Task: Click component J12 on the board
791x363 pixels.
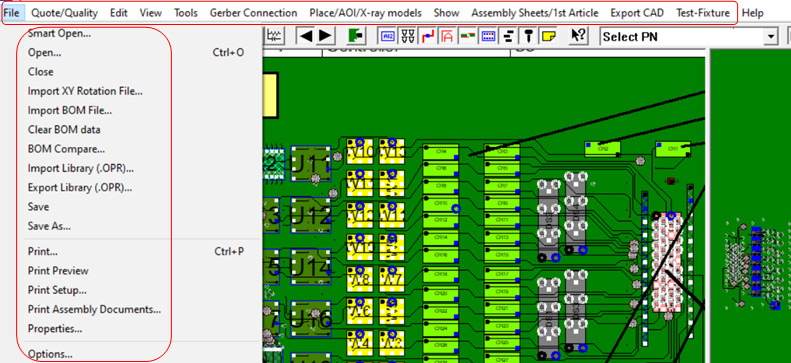Action: [x=311, y=215]
